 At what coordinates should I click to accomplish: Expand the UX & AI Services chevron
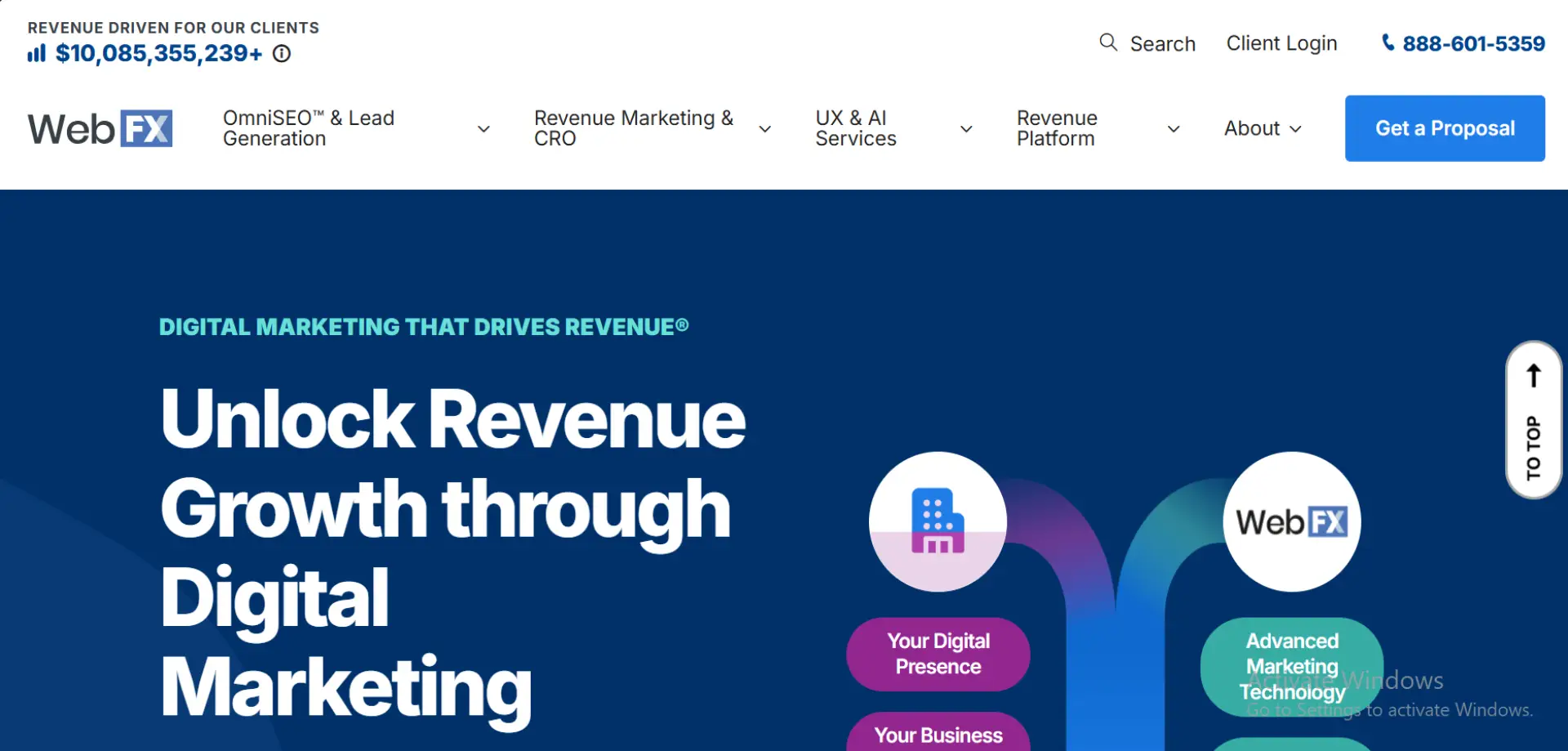point(966,129)
